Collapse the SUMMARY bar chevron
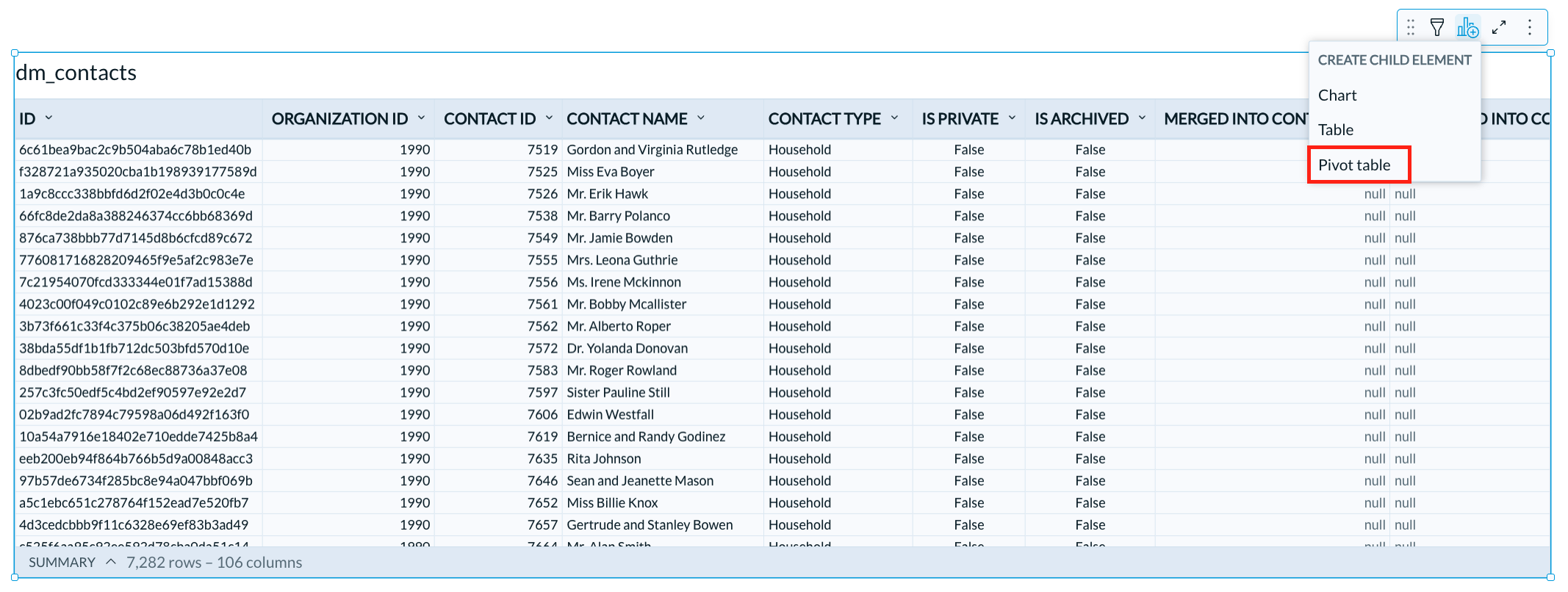This screenshot has height=592, width=1568. click(x=111, y=562)
